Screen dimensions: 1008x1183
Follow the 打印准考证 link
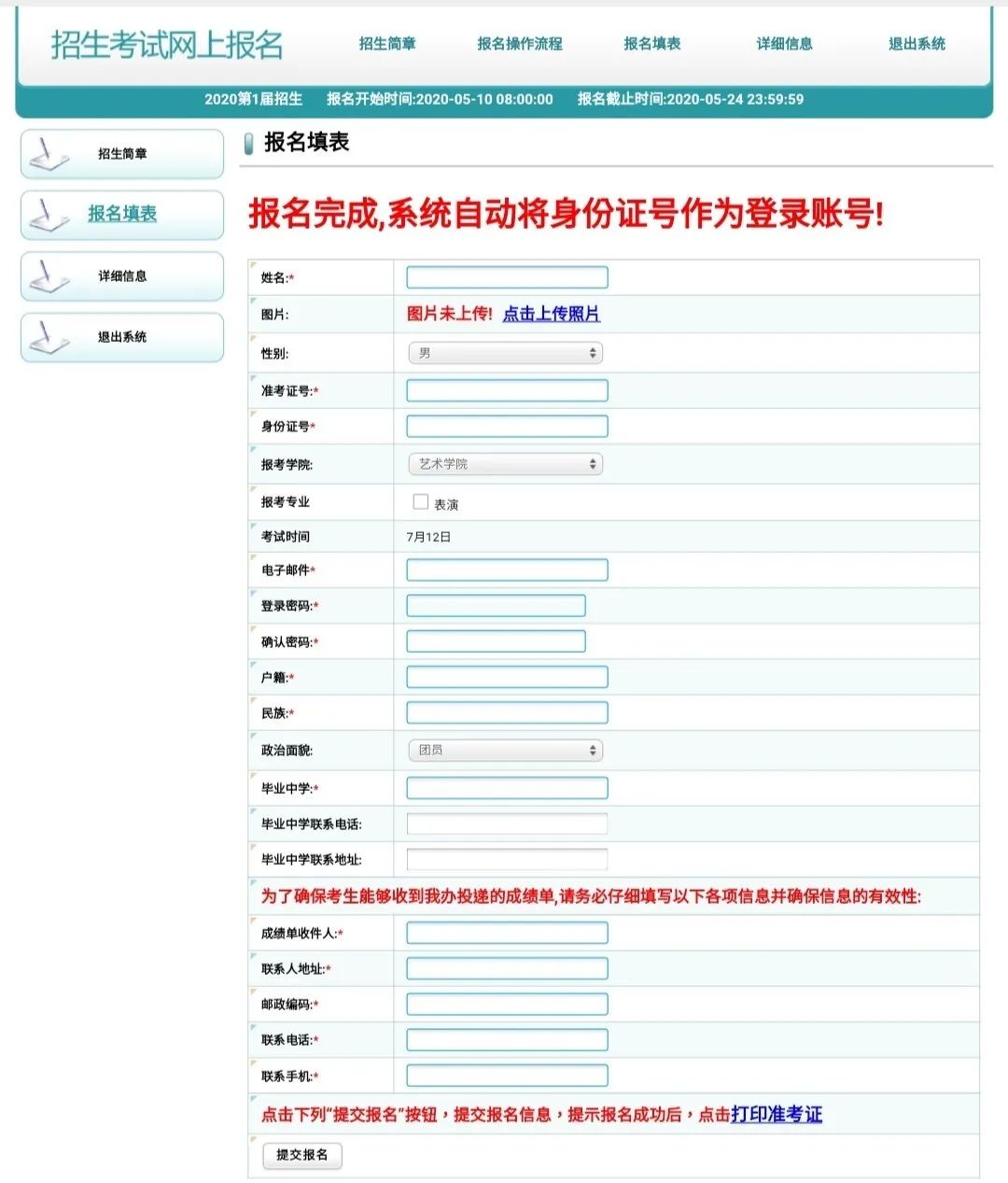click(x=777, y=1115)
